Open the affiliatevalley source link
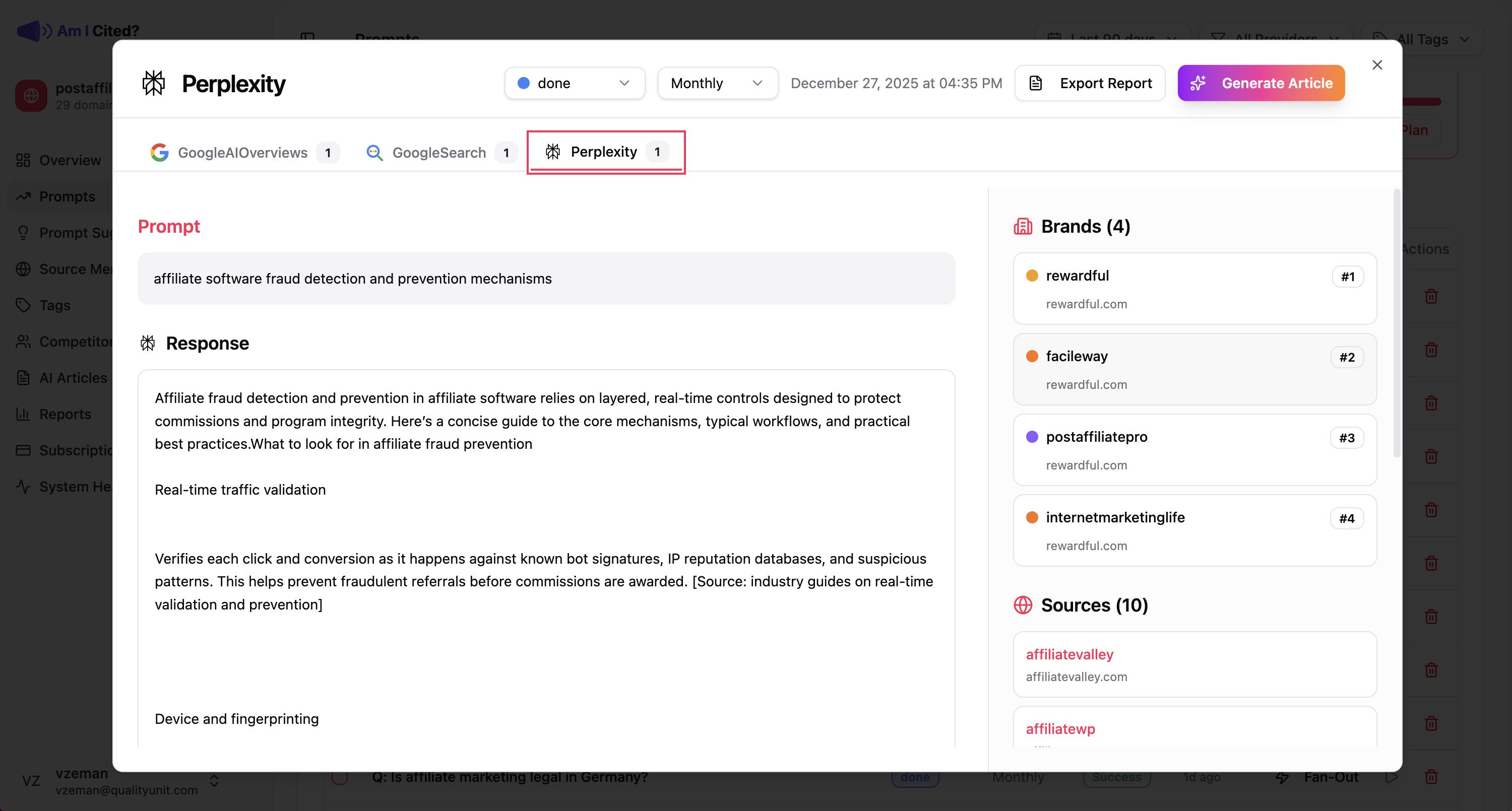Viewport: 1512px width, 811px height. click(x=1069, y=654)
